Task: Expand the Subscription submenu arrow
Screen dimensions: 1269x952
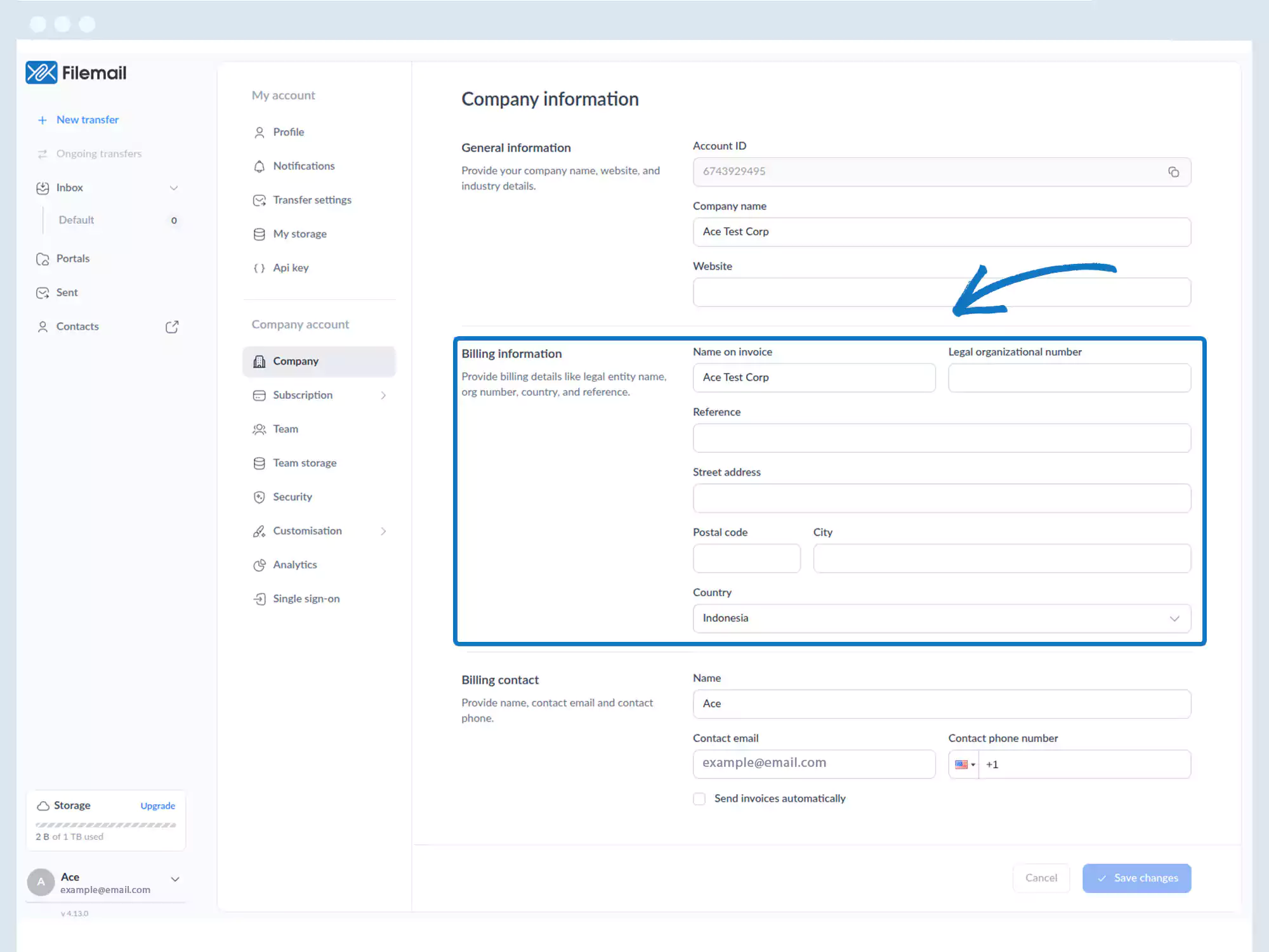Action: [x=383, y=395]
